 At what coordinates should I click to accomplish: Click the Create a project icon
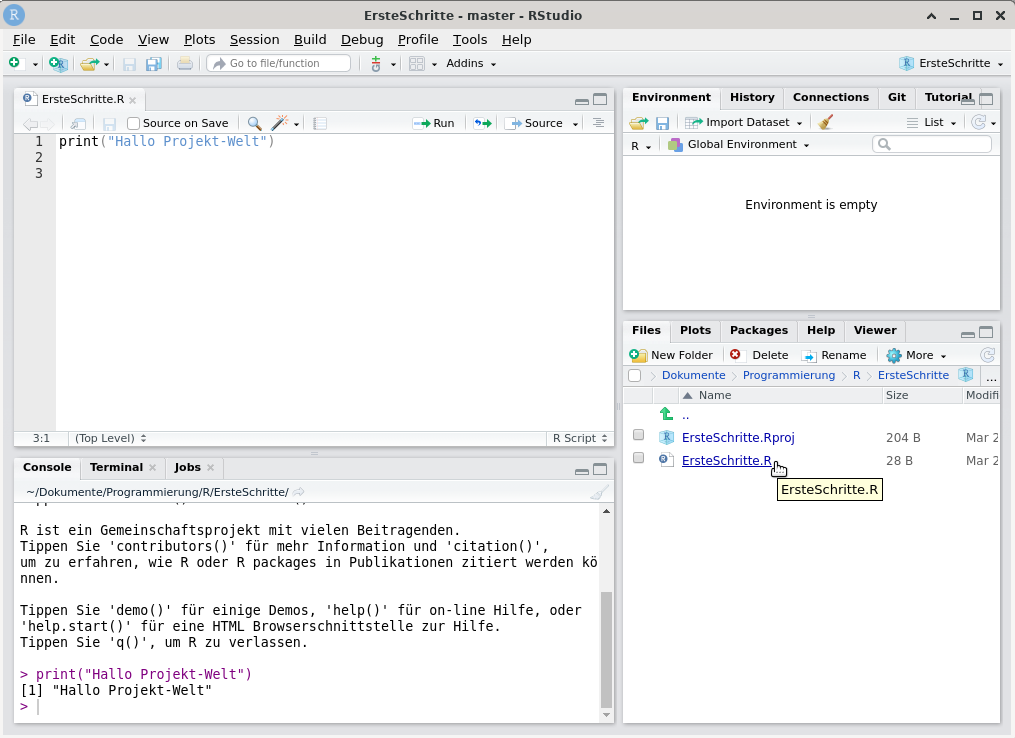(x=58, y=63)
